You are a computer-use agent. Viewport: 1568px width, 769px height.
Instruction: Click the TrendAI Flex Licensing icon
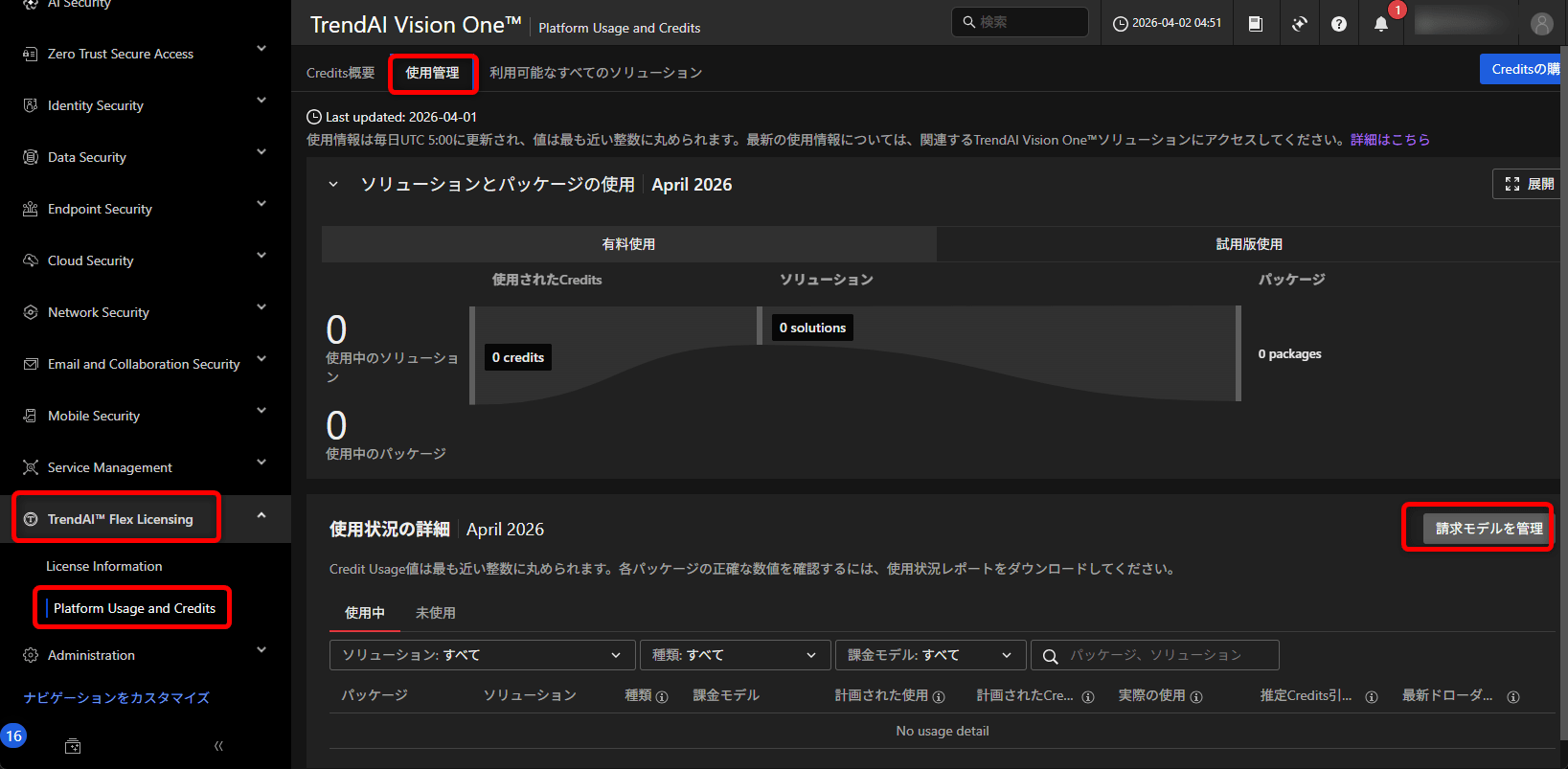click(x=31, y=519)
